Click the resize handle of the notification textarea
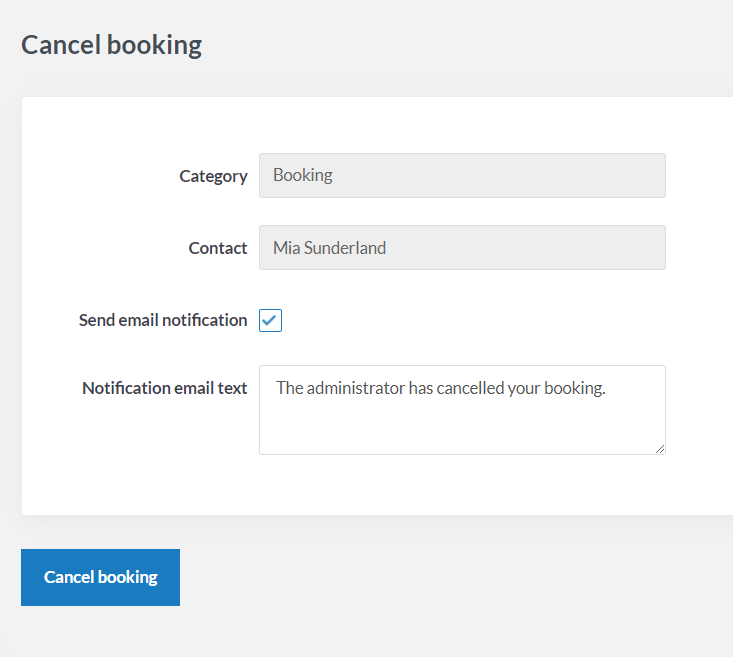 coord(660,449)
